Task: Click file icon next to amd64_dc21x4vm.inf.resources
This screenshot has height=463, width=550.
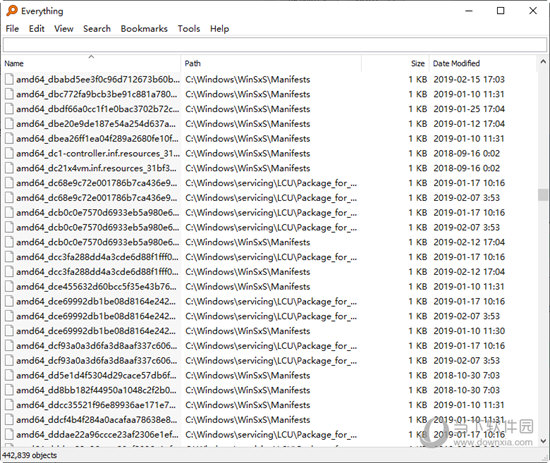Action: click(9, 168)
